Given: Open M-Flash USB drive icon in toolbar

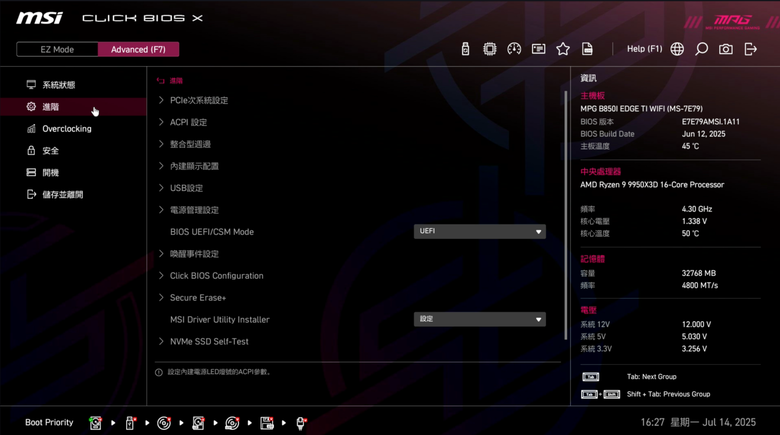Looking at the screenshot, I should click(x=465, y=49).
